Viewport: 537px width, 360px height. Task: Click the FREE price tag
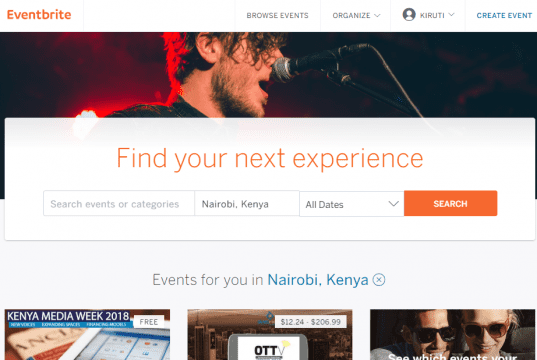pos(149,322)
